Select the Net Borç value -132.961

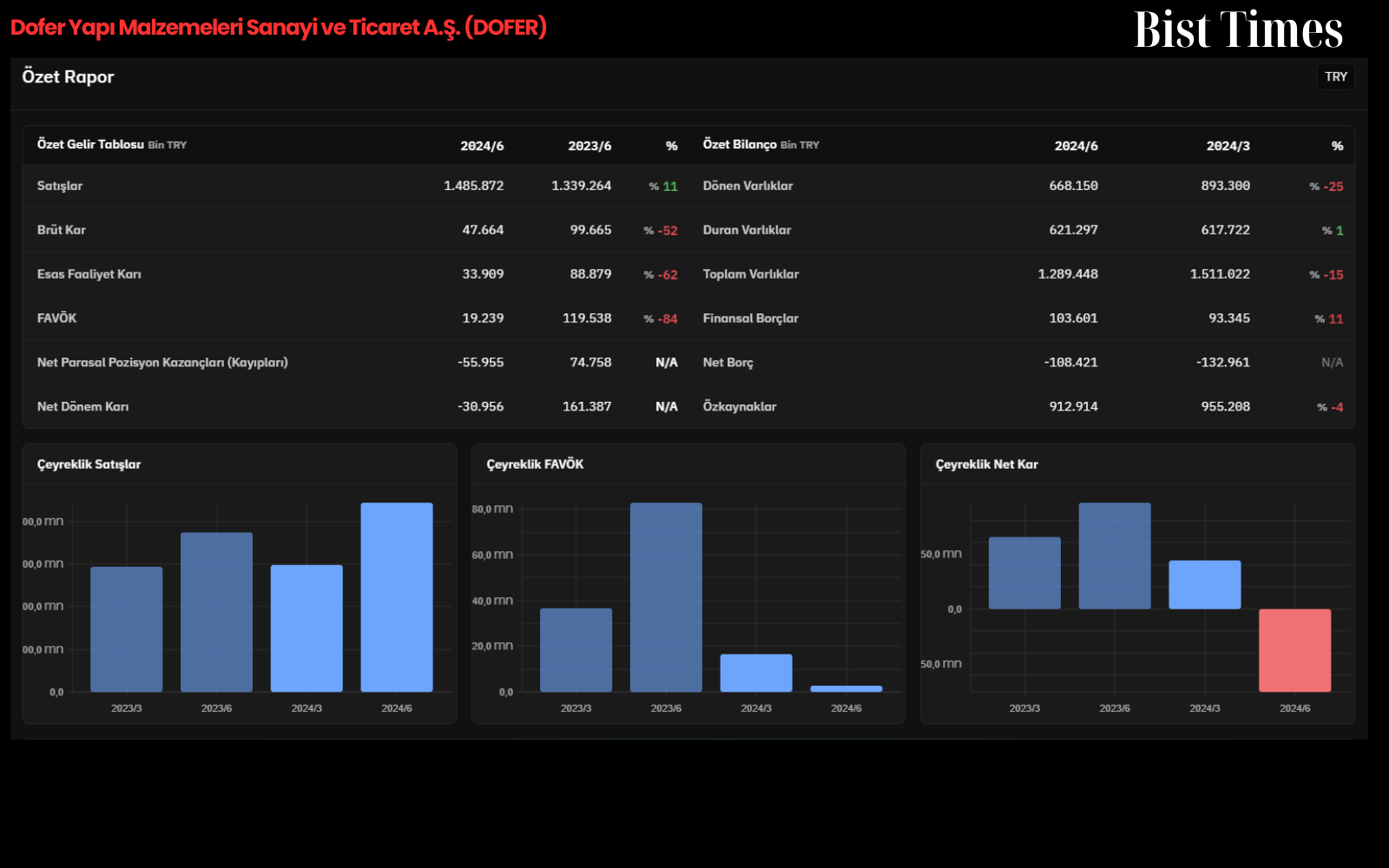tap(1223, 363)
